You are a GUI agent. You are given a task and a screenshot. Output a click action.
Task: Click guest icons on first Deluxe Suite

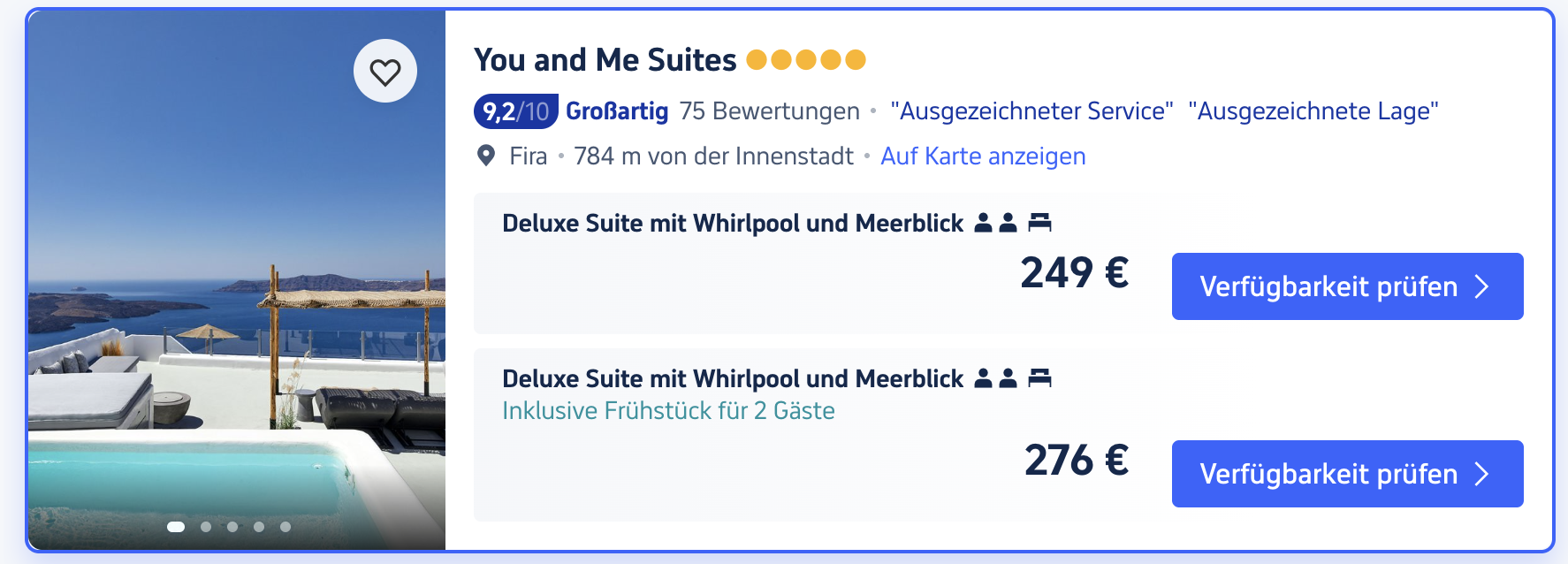click(x=995, y=223)
